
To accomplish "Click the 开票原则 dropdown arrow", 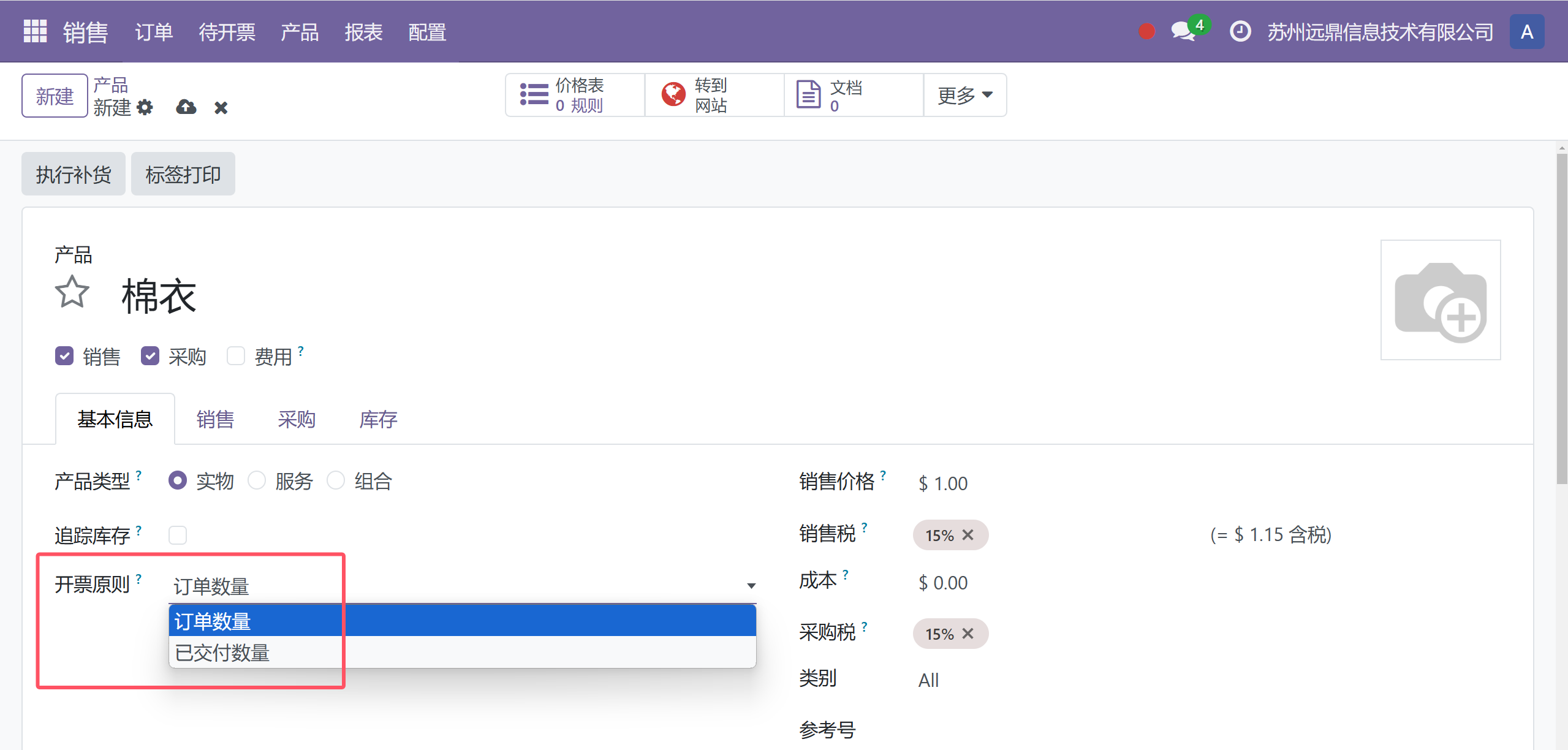I will coord(751,586).
